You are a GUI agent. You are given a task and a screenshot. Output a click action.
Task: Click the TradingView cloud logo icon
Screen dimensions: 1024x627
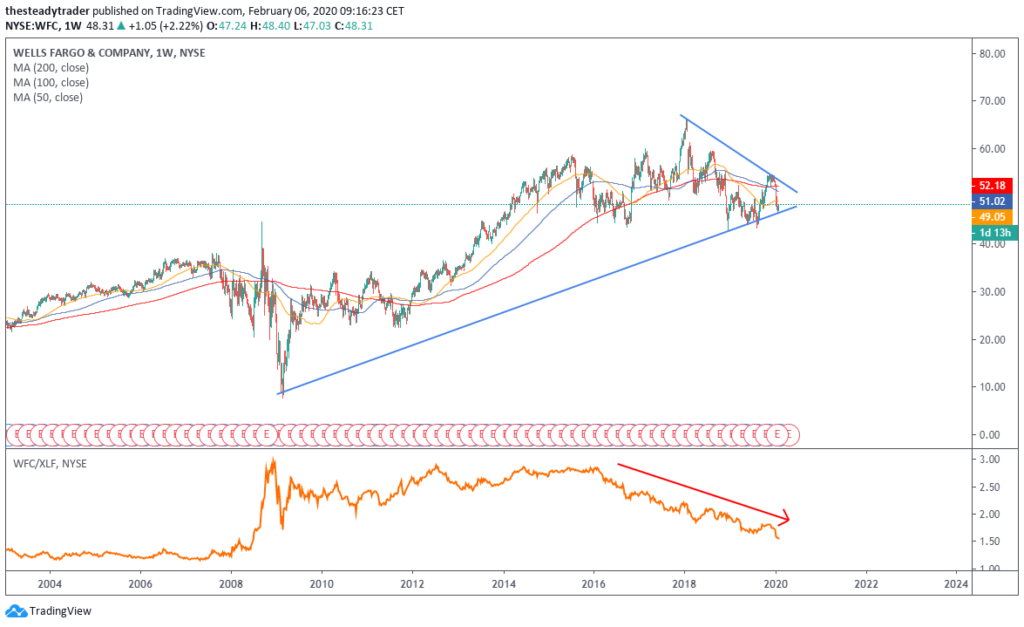pos(16,611)
